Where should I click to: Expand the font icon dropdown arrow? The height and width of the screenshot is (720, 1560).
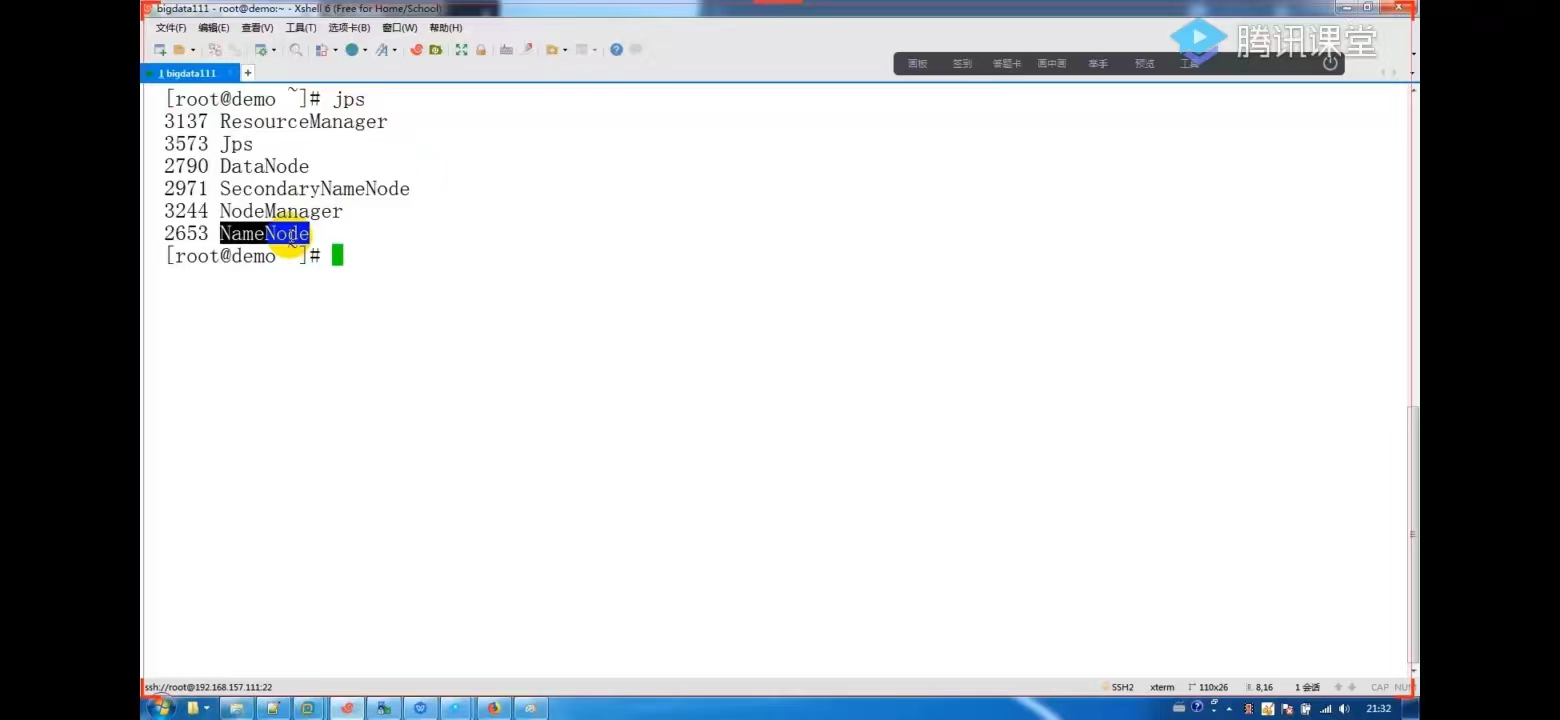coord(394,50)
